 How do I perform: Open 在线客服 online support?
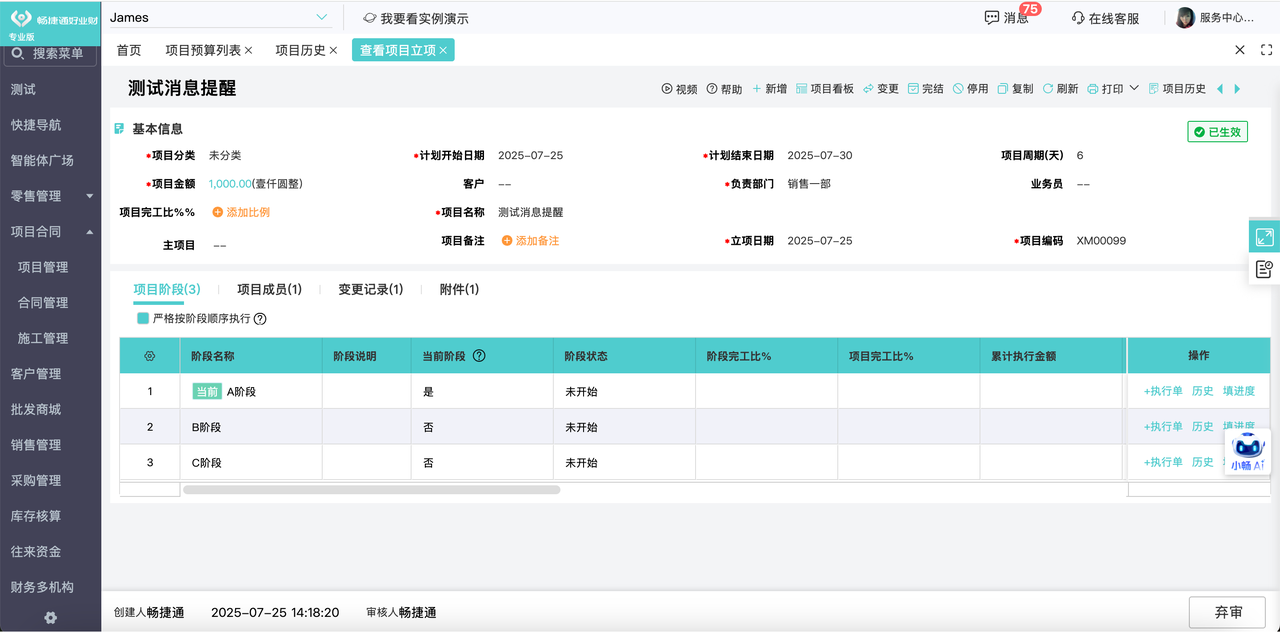click(1105, 18)
